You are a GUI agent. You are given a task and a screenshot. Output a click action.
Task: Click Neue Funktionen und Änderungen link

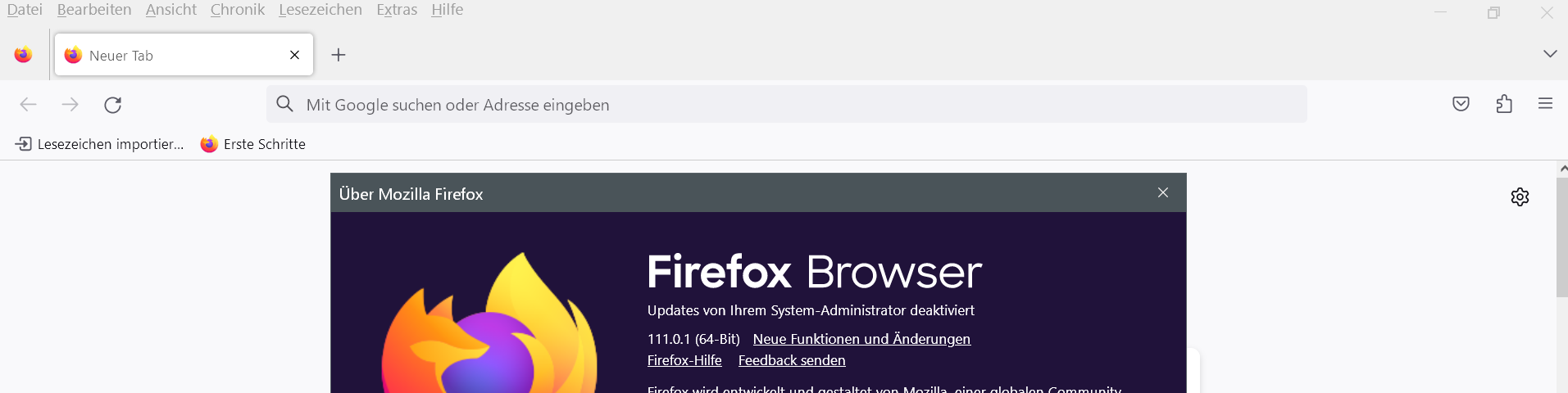tap(861, 339)
